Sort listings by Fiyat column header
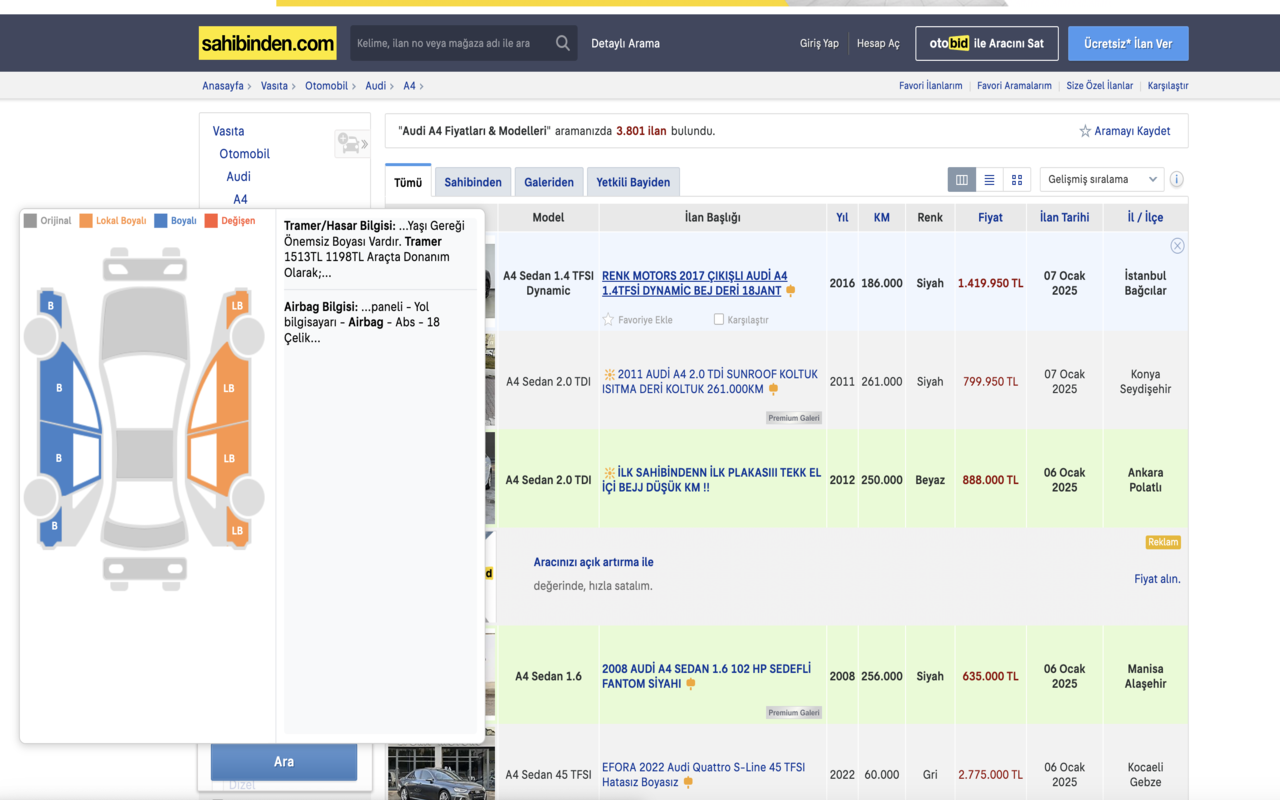Image resolution: width=1280 pixels, height=800 pixels. (x=990, y=217)
